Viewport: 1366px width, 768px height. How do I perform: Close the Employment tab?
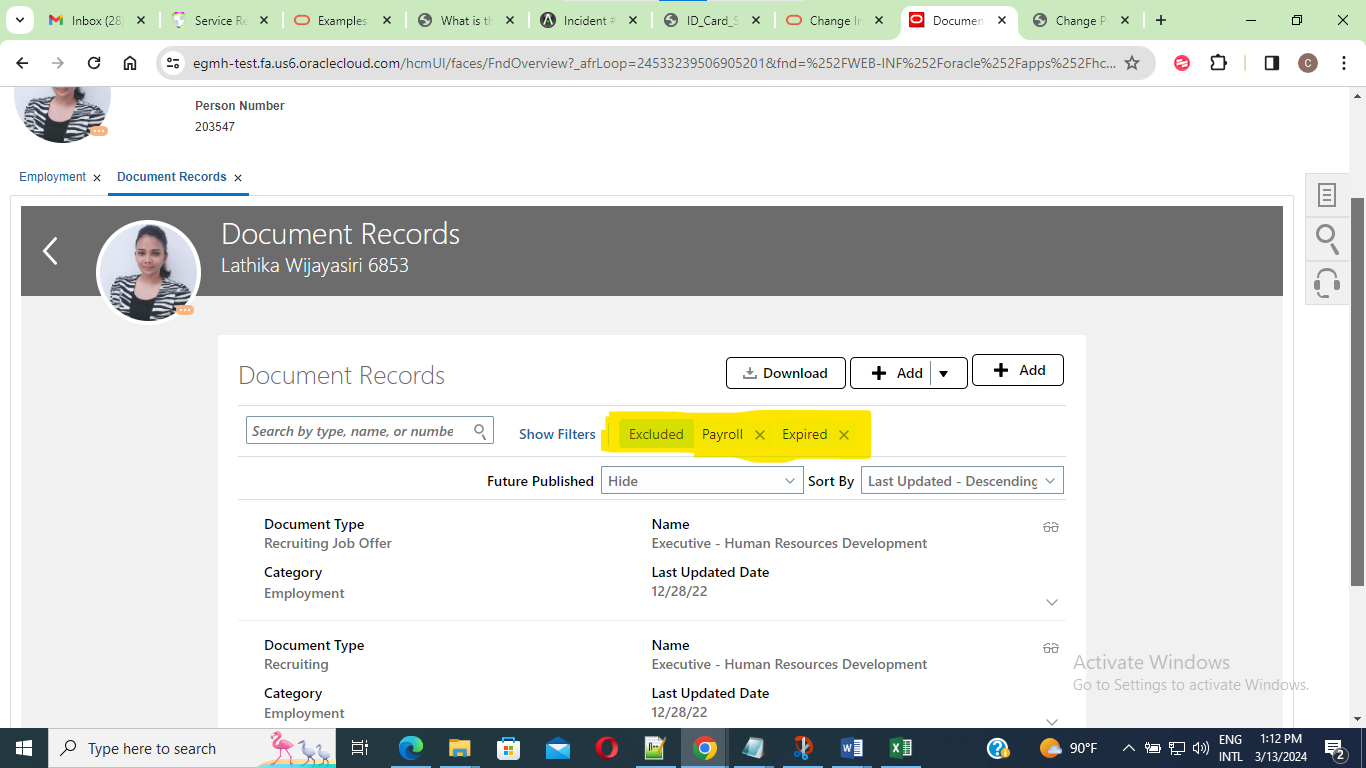(97, 178)
